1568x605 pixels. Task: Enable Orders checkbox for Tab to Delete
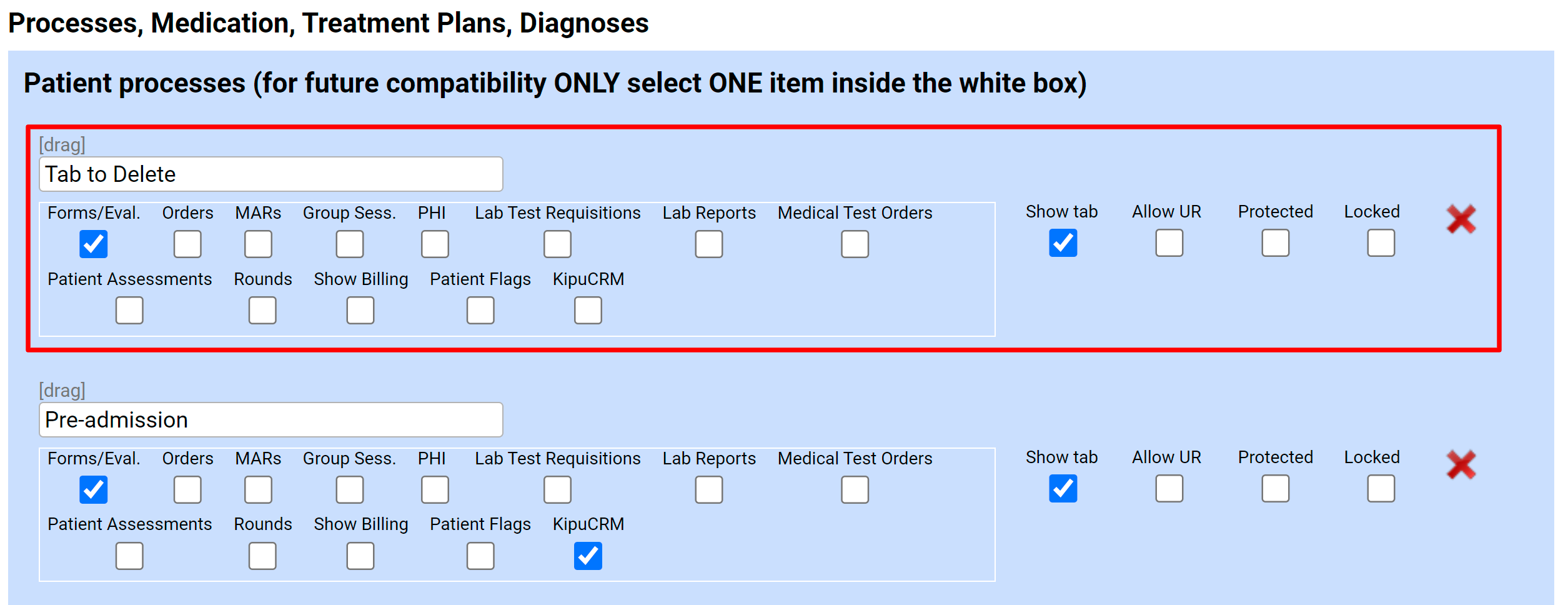pos(187,245)
